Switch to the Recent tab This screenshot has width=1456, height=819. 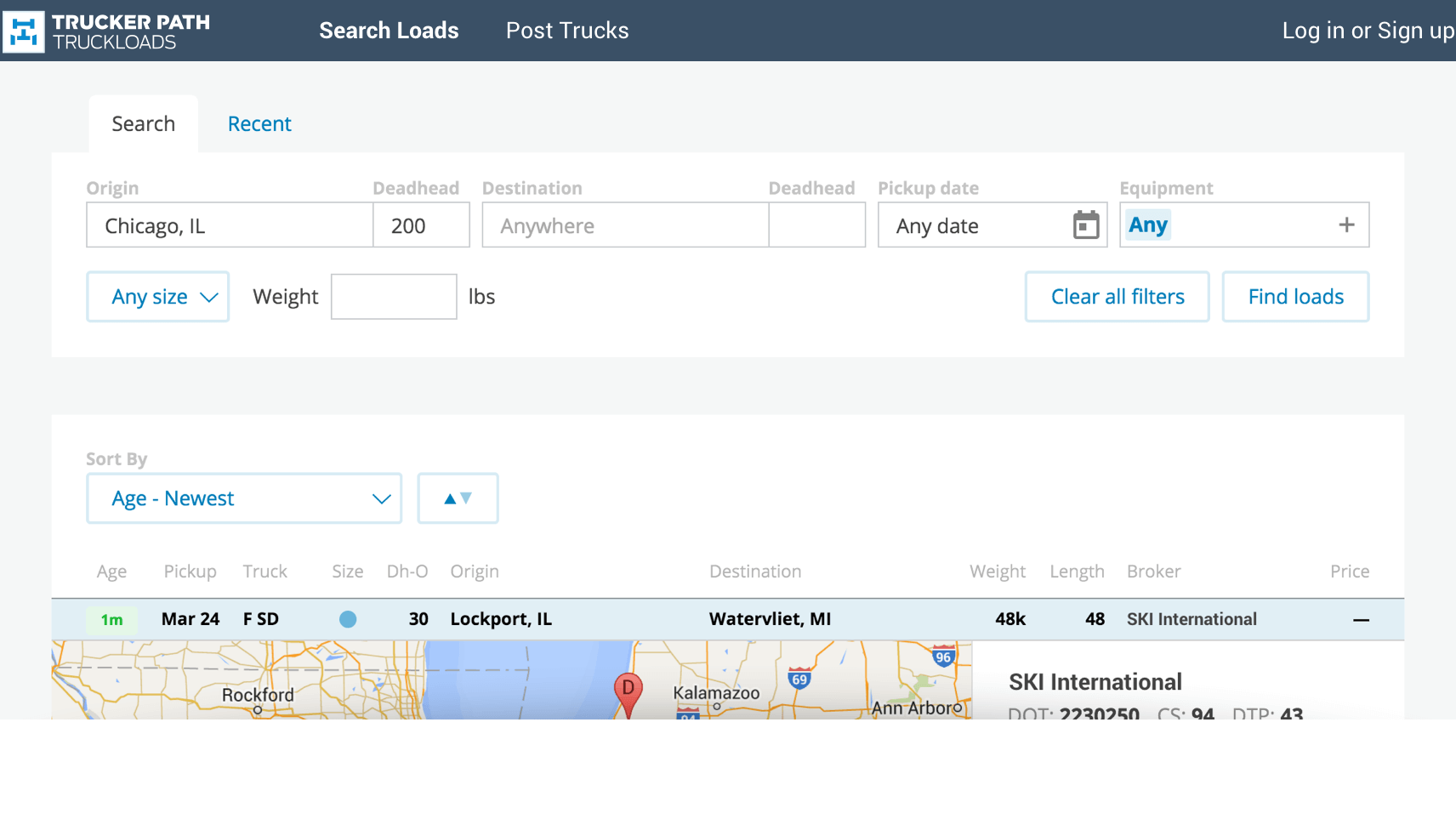coord(259,124)
